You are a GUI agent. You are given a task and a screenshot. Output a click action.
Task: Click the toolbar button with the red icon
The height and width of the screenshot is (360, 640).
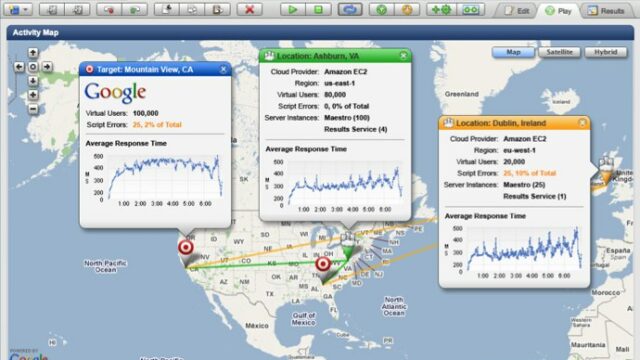(x=109, y=9)
